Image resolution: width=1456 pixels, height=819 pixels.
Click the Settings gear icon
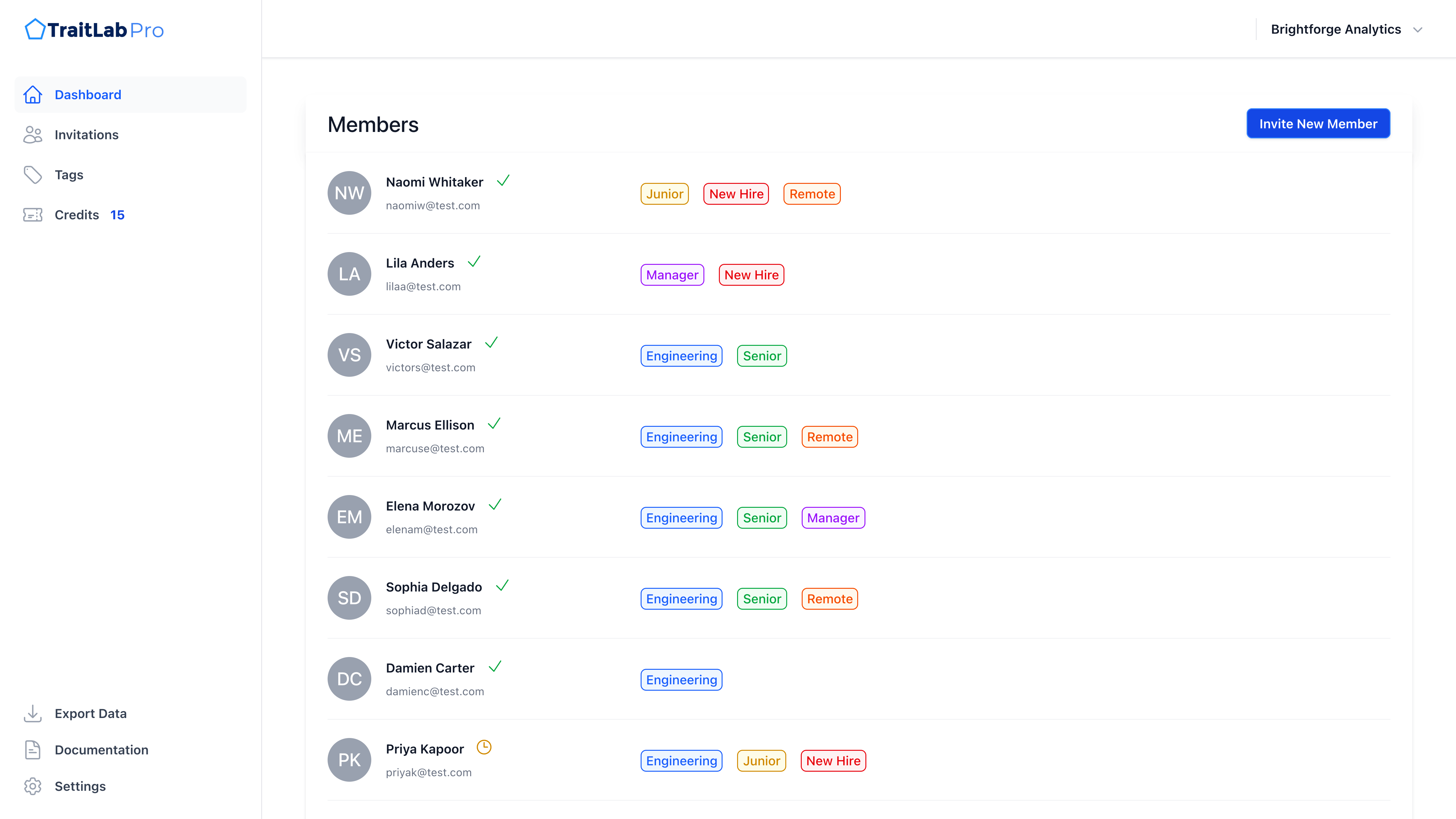(33, 786)
